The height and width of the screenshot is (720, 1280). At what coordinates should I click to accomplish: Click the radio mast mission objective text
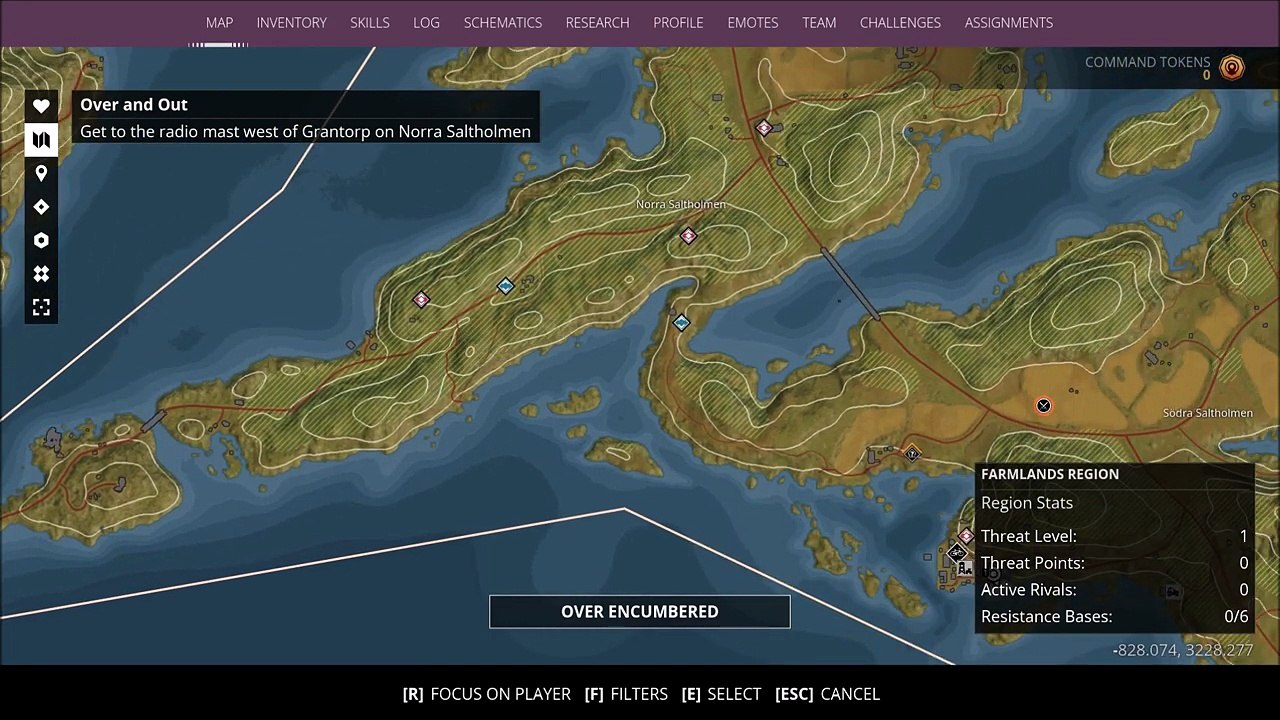[305, 131]
